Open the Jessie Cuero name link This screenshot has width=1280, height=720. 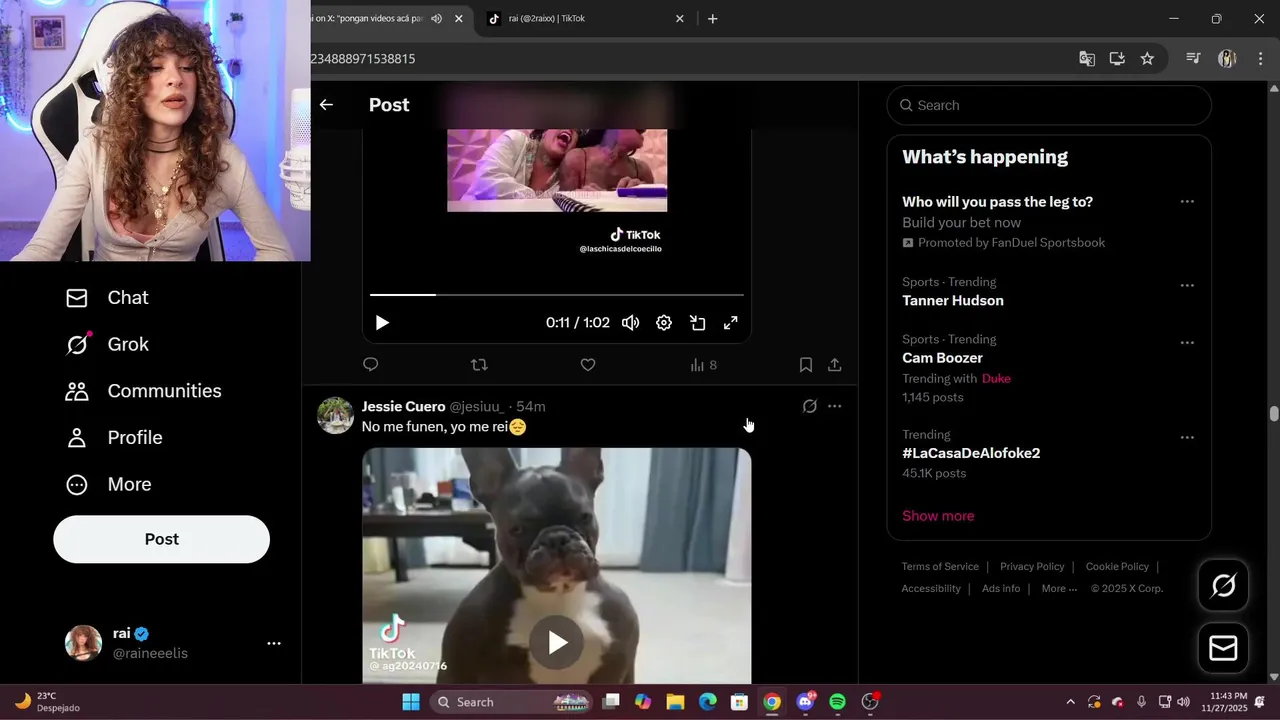(403, 406)
